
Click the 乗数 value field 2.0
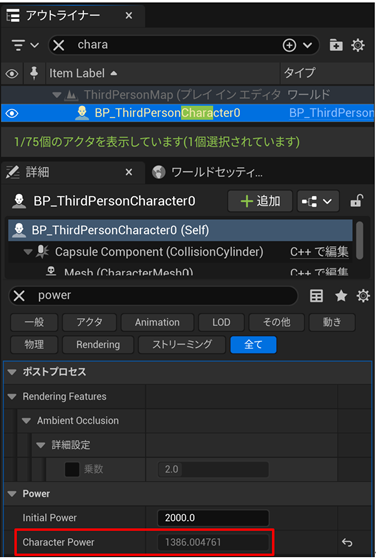(213, 469)
